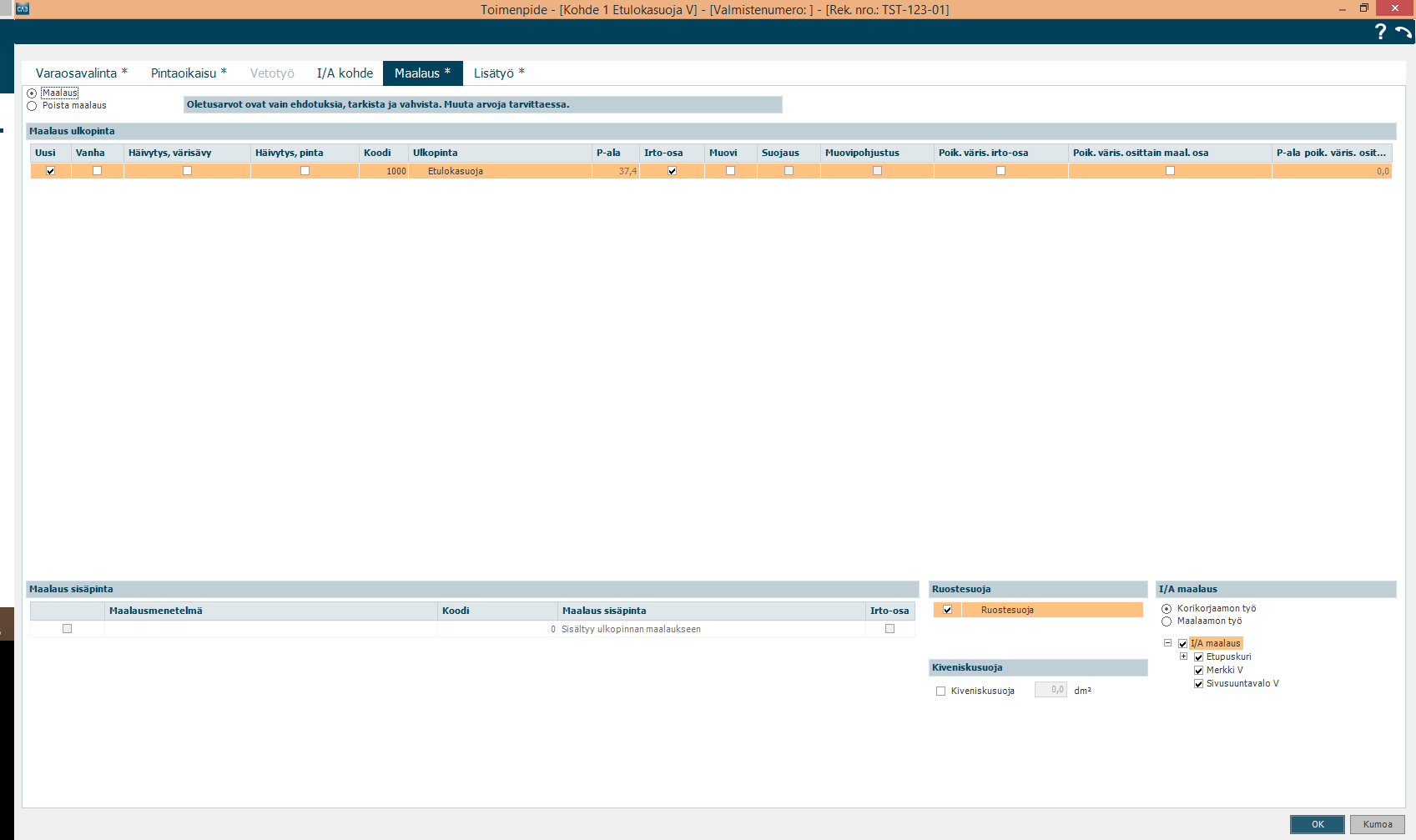Check the Irto-osa box in Maalaus sisäpinta table

(x=889, y=629)
